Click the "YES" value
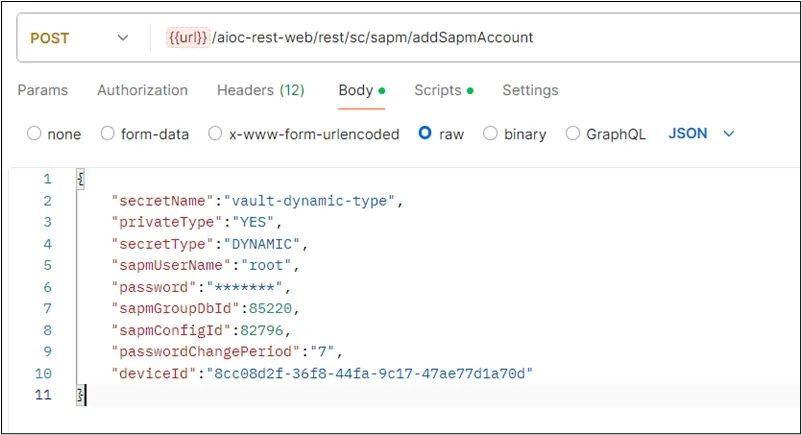The width and height of the screenshot is (802, 435). coord(253,223)
